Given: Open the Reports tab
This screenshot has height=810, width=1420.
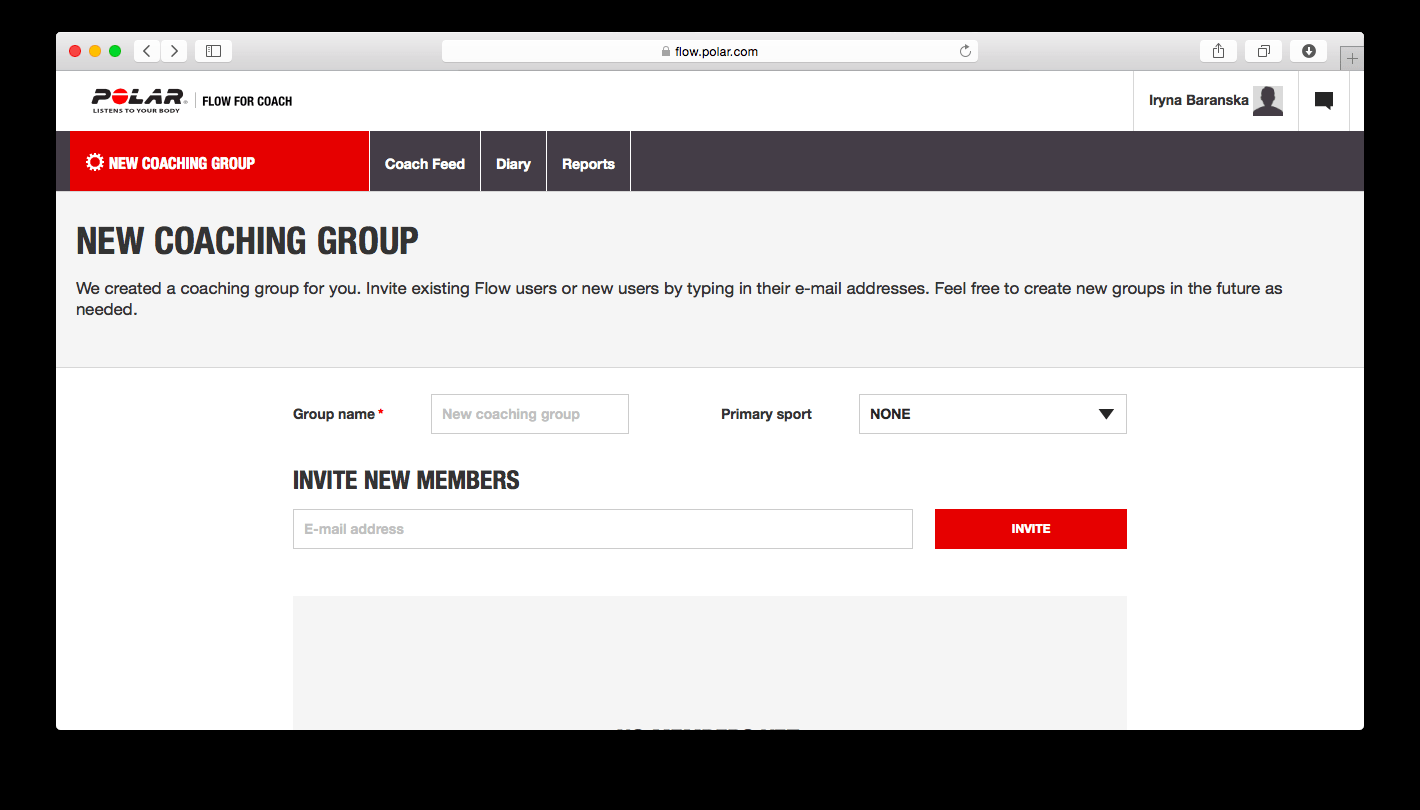Looking at the screenshot, I should tap(588, 164).
